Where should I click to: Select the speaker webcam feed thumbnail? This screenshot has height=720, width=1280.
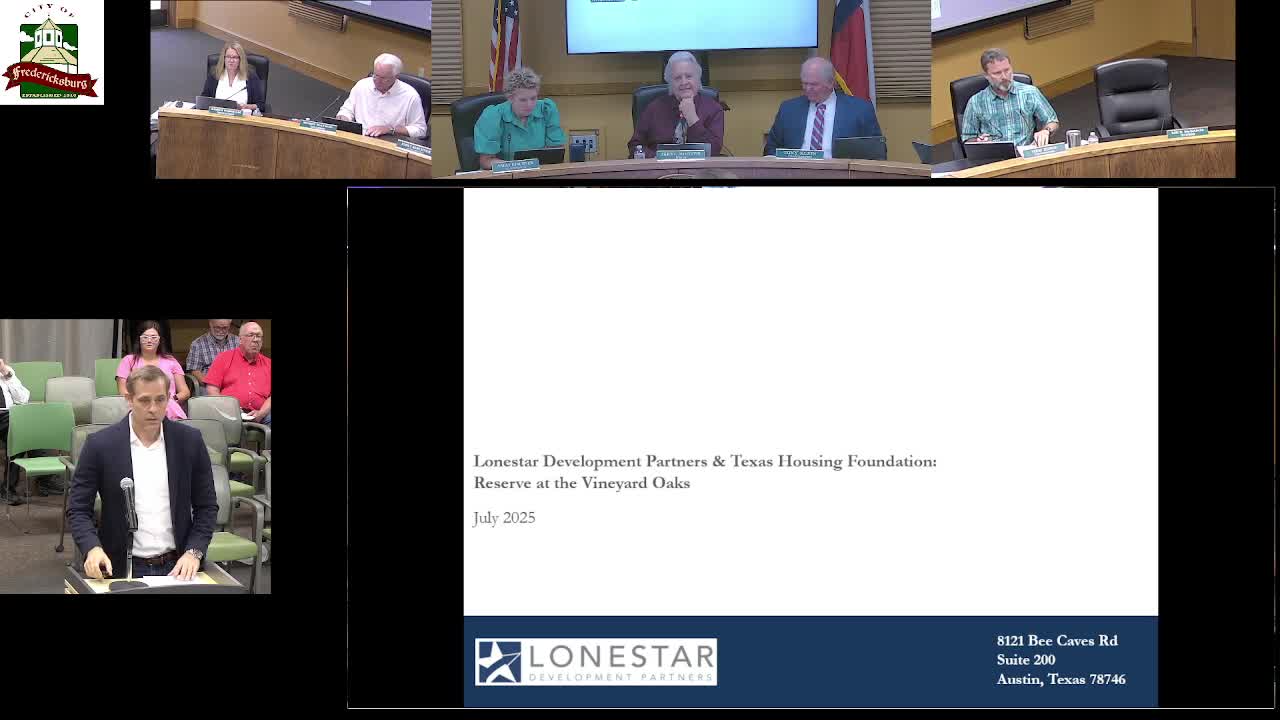[135, 455]
